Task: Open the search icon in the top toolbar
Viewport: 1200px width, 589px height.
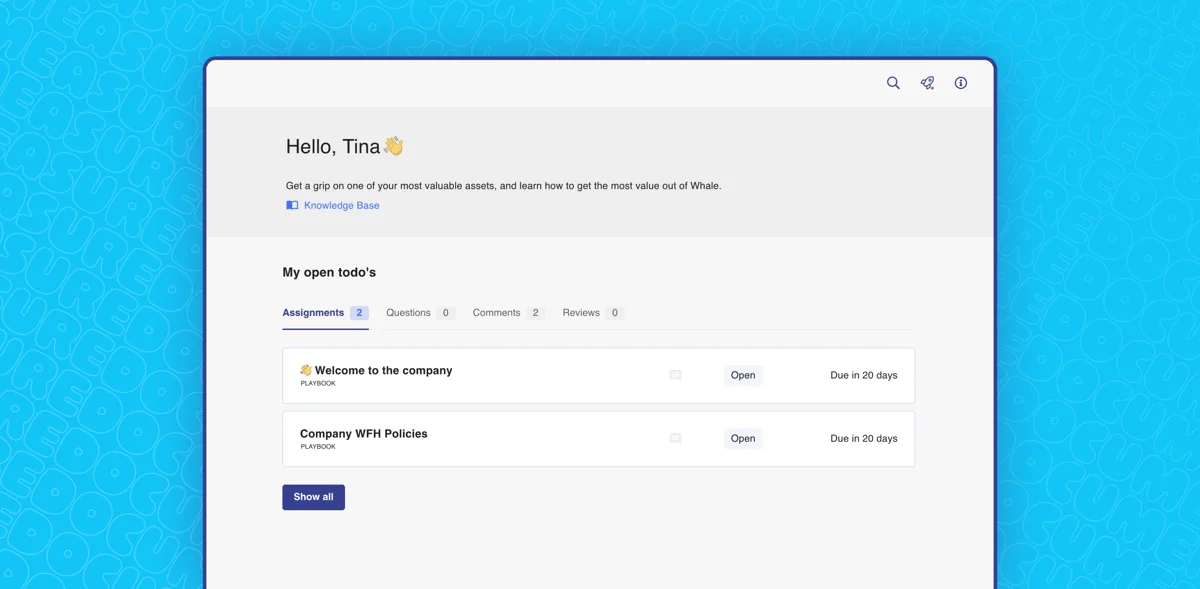Action: (893, 83)
